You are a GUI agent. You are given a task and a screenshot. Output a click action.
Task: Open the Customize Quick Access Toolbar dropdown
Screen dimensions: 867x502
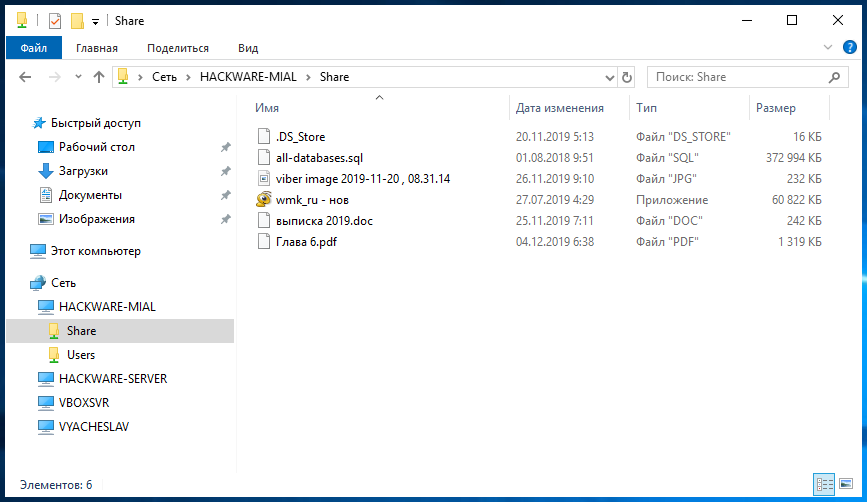point(95,21)
